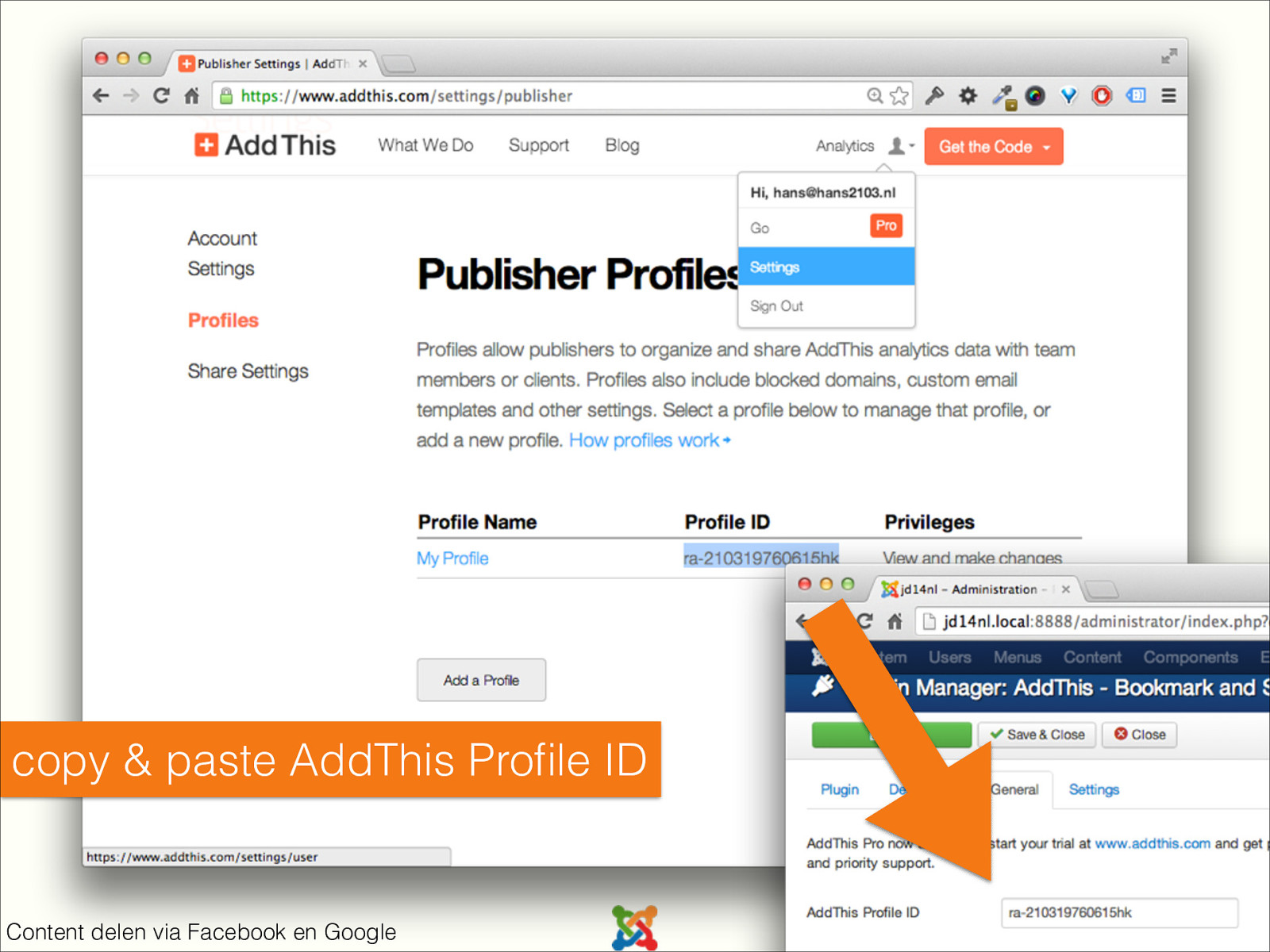The image size is (1270, 952).
Task: Open a new tab in AddThis window
Action: [398, 63]
